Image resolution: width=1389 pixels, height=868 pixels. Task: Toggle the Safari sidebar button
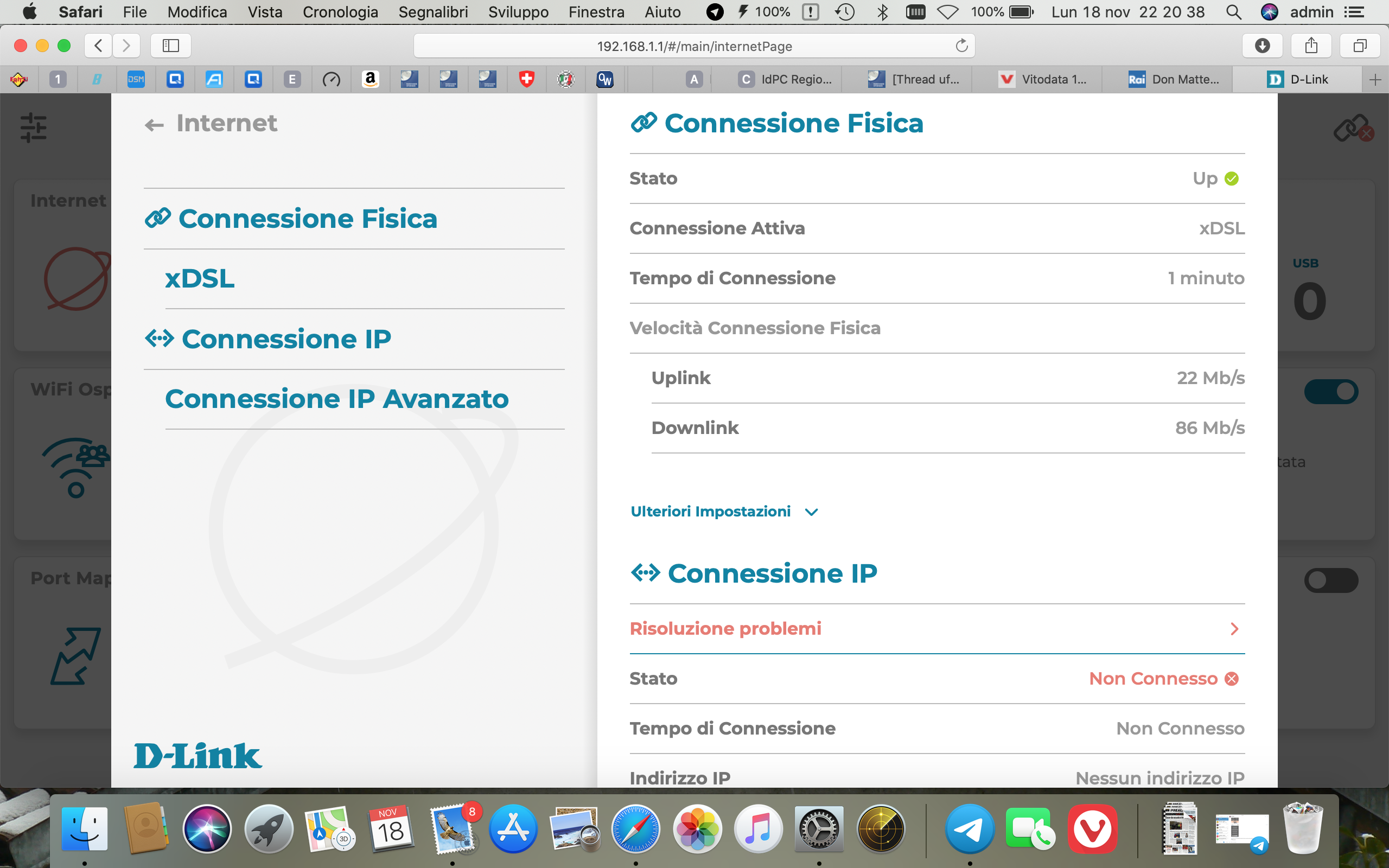(170, 46)
